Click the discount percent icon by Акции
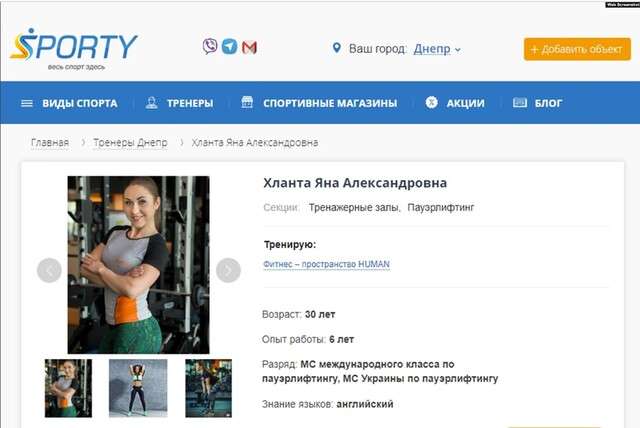640x428 pixels. point(431,102)
